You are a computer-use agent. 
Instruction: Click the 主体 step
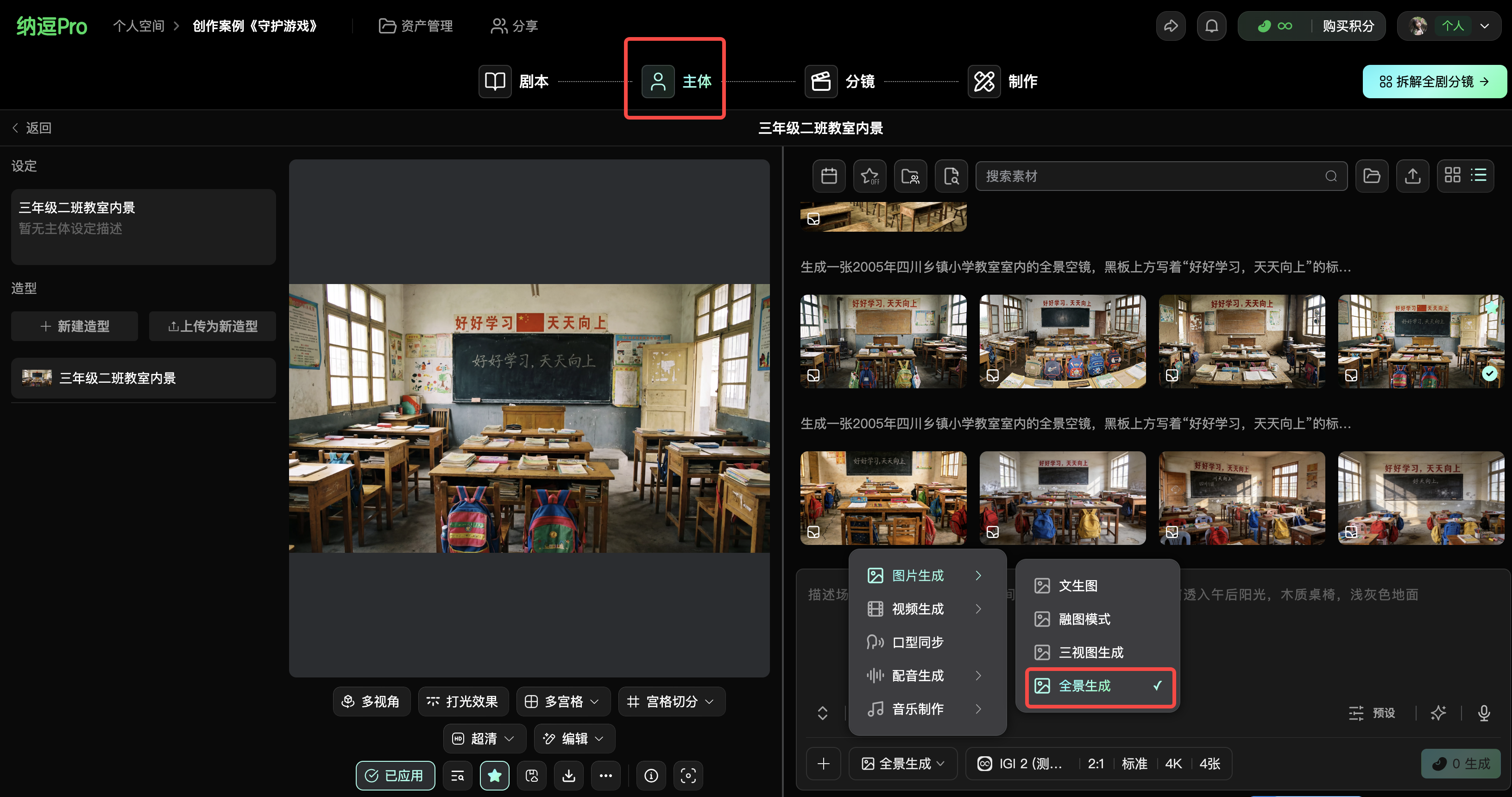[676, 81]
